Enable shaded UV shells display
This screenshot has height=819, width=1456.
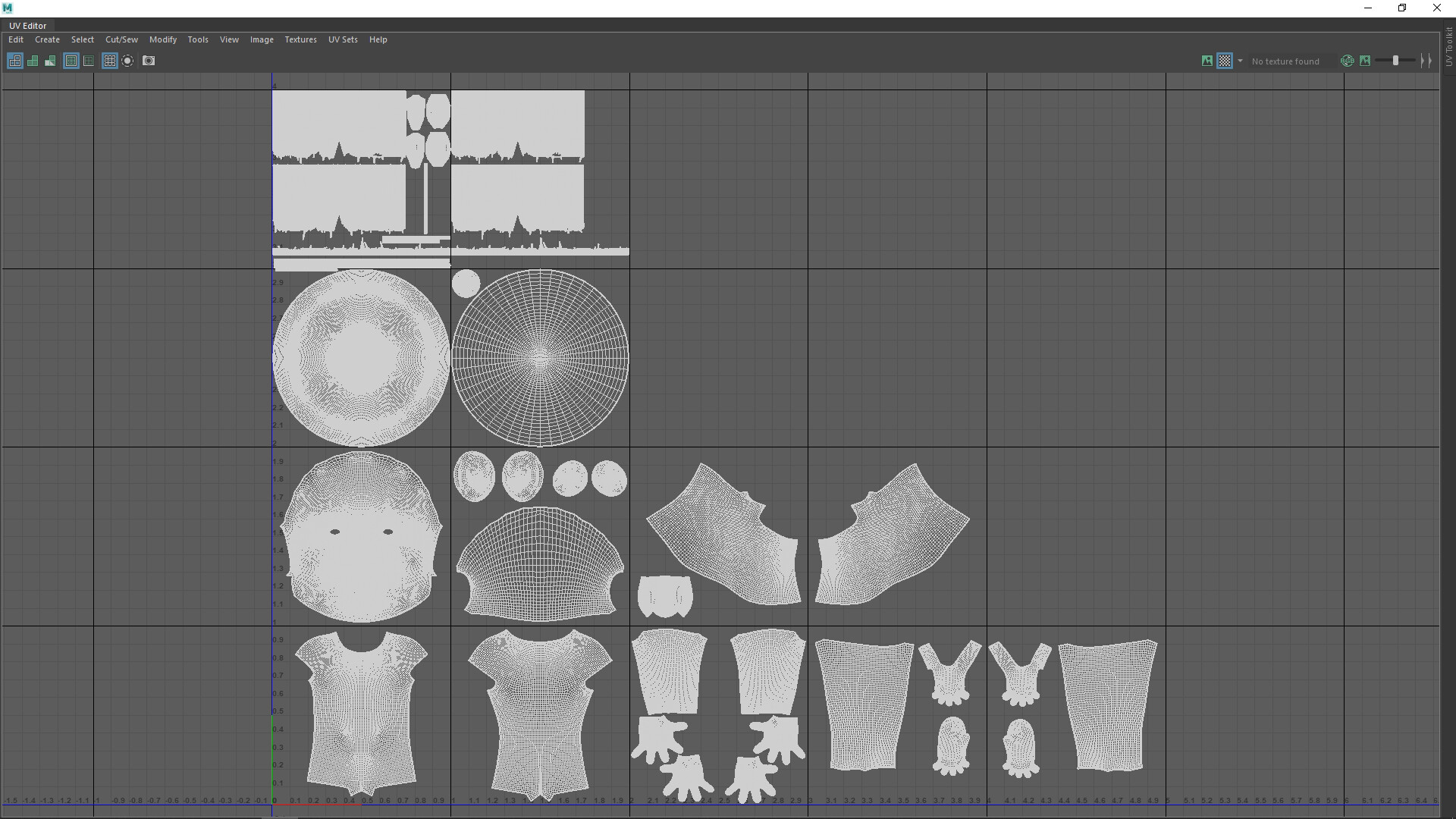coord(33,61)
